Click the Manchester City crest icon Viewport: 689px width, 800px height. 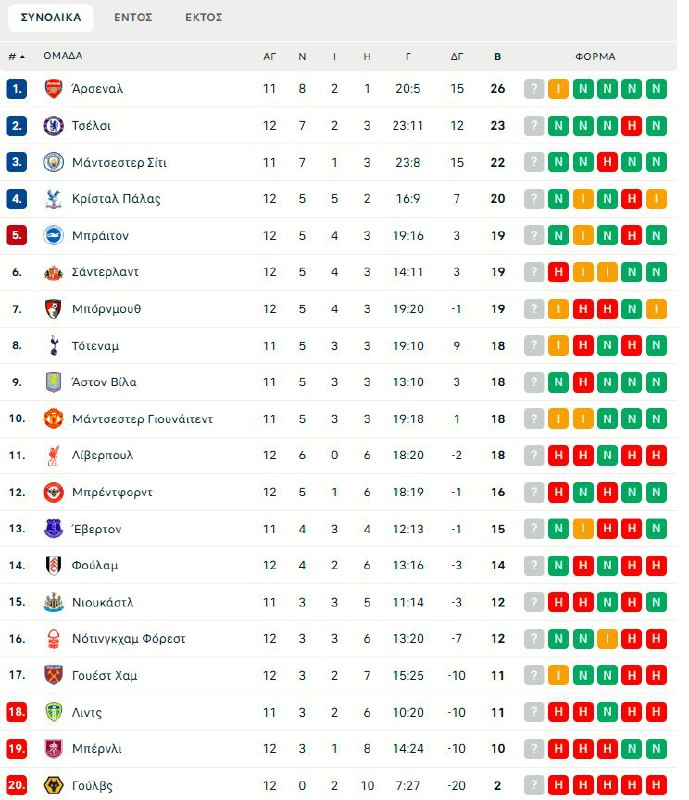[53, 162]
